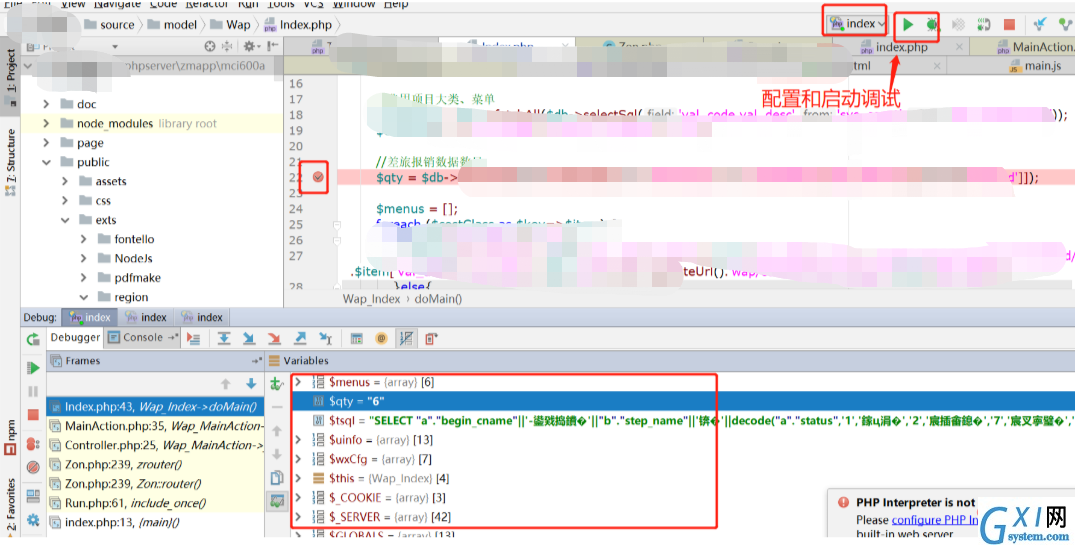Click doMain() in editor breadcrumb
This screenshot has width=1076, height=545.
[438, 299]
